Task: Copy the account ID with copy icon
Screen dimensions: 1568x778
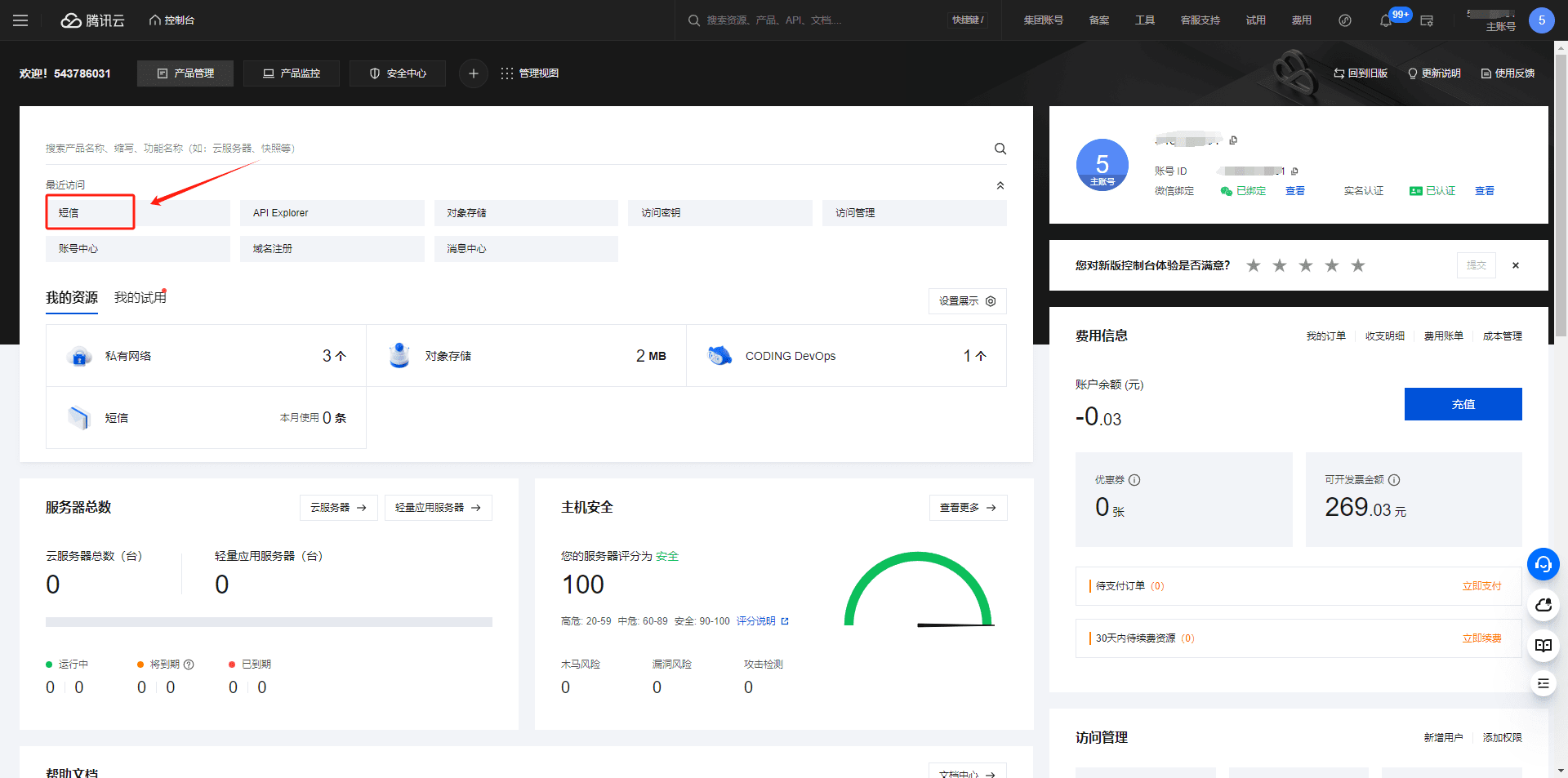Action: 1294,171
